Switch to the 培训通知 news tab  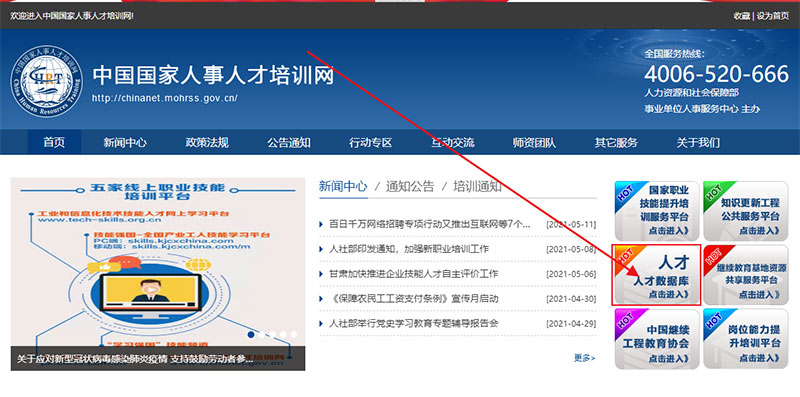click(478, 186)
